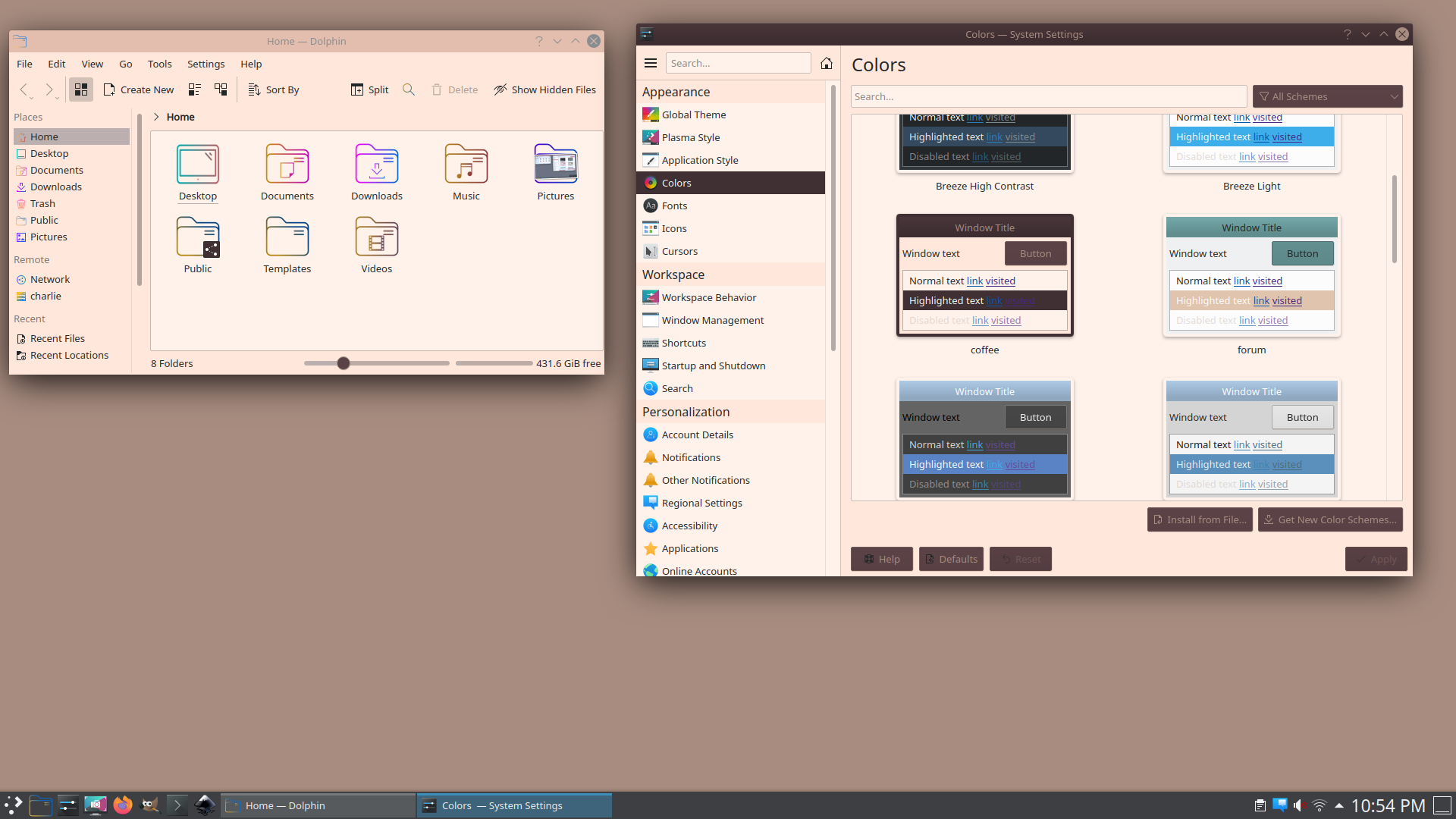The width and height of the screenshot is (1456, 819).
Task: Click Defaults button in Colors
Action: point(951,559)
